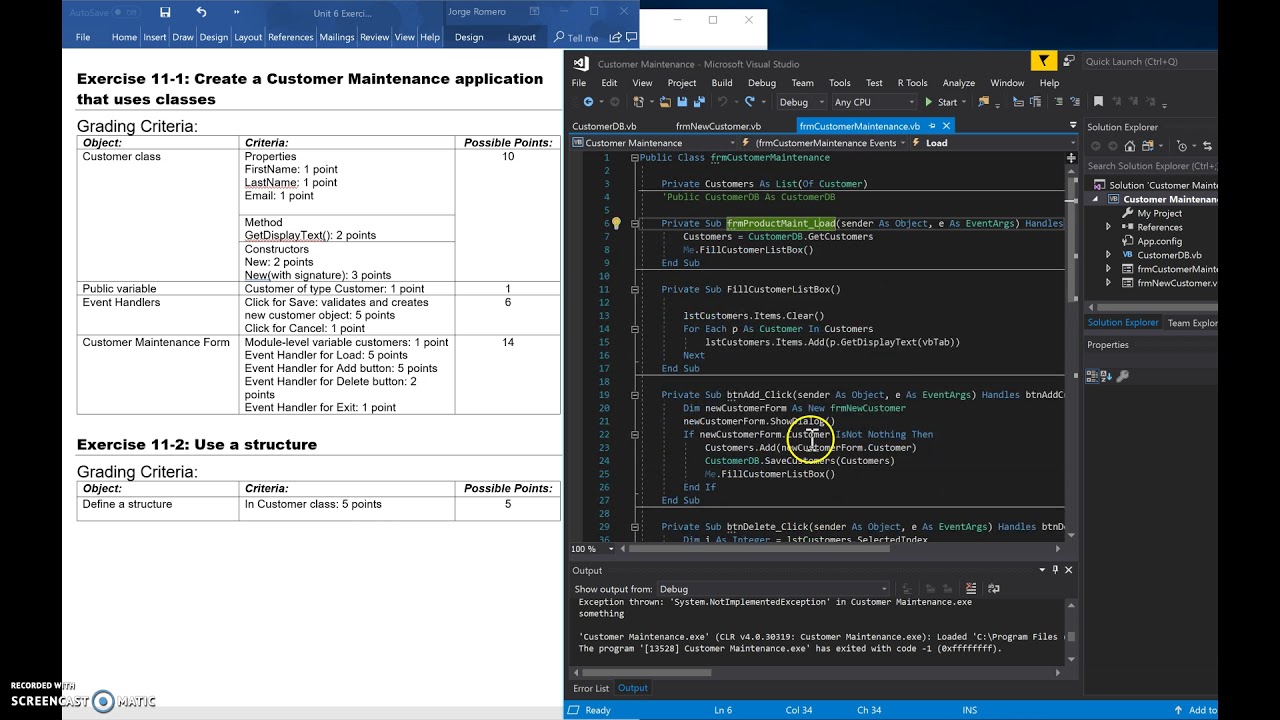Click the Save All icon in Visual Studio
Image resolution: width=1280 pixels, height=720 pixels.
[697, 102]
